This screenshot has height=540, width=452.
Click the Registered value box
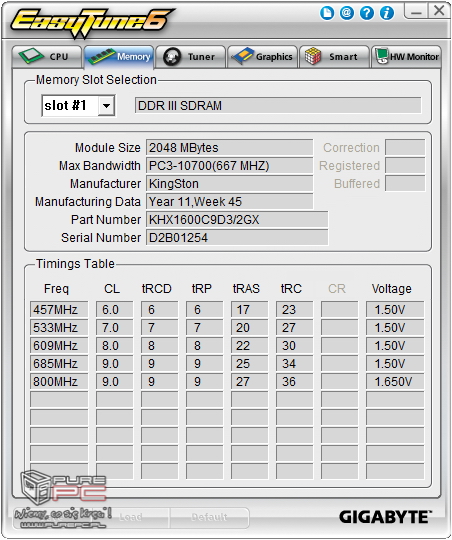click(x=405, y=166)
